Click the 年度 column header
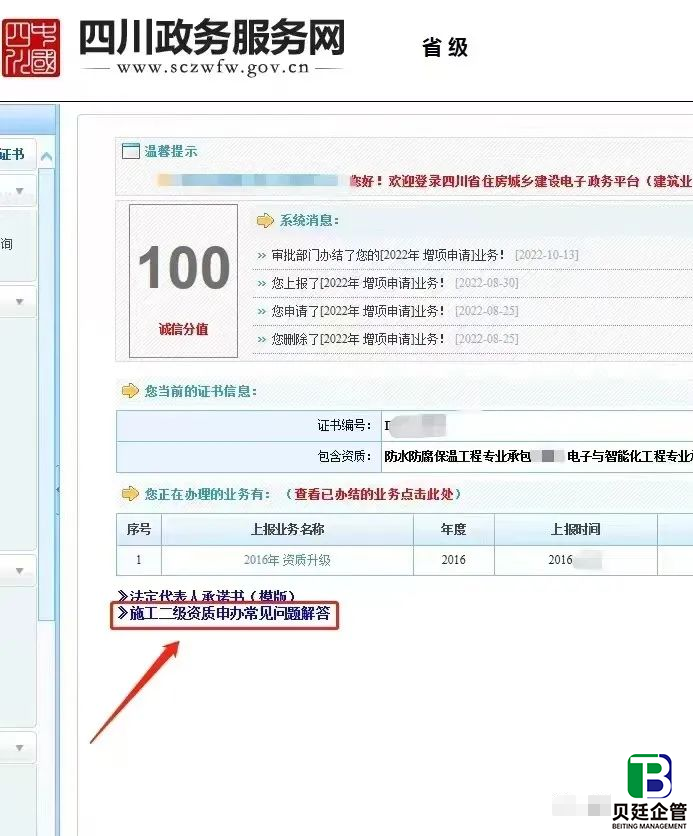The height and width of the screenshot is (836, 693). click(x=454, y=529)
